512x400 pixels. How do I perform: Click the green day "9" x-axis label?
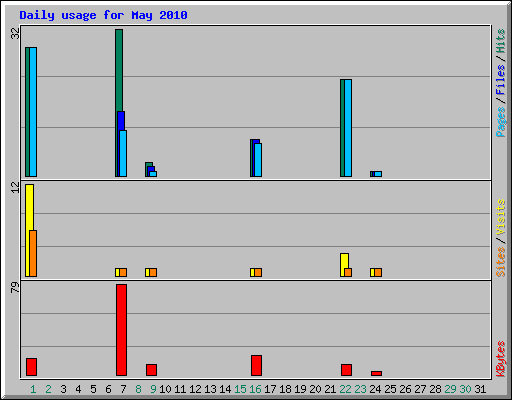click(153, 389)
